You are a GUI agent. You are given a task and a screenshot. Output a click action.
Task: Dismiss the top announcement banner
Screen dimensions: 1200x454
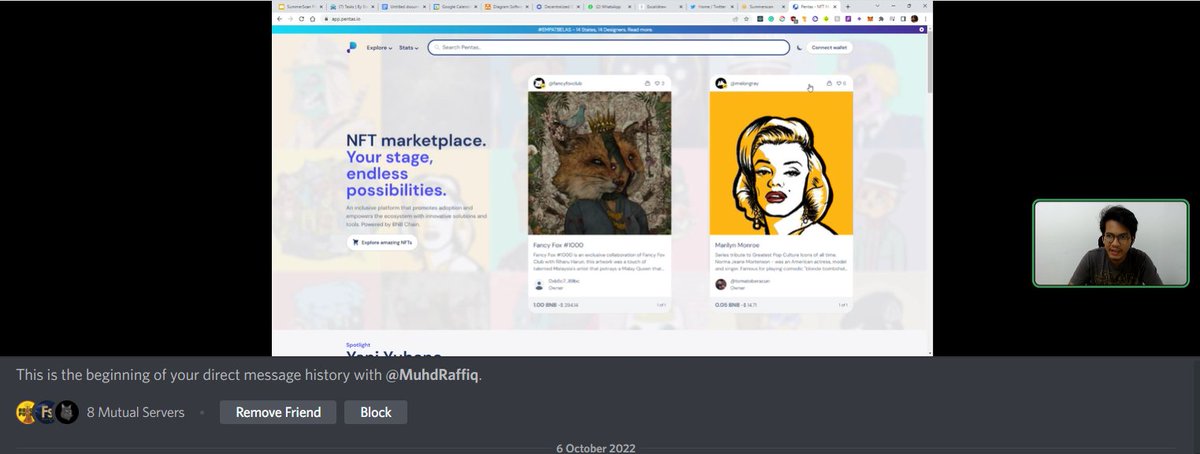click(x=922, y=30)
